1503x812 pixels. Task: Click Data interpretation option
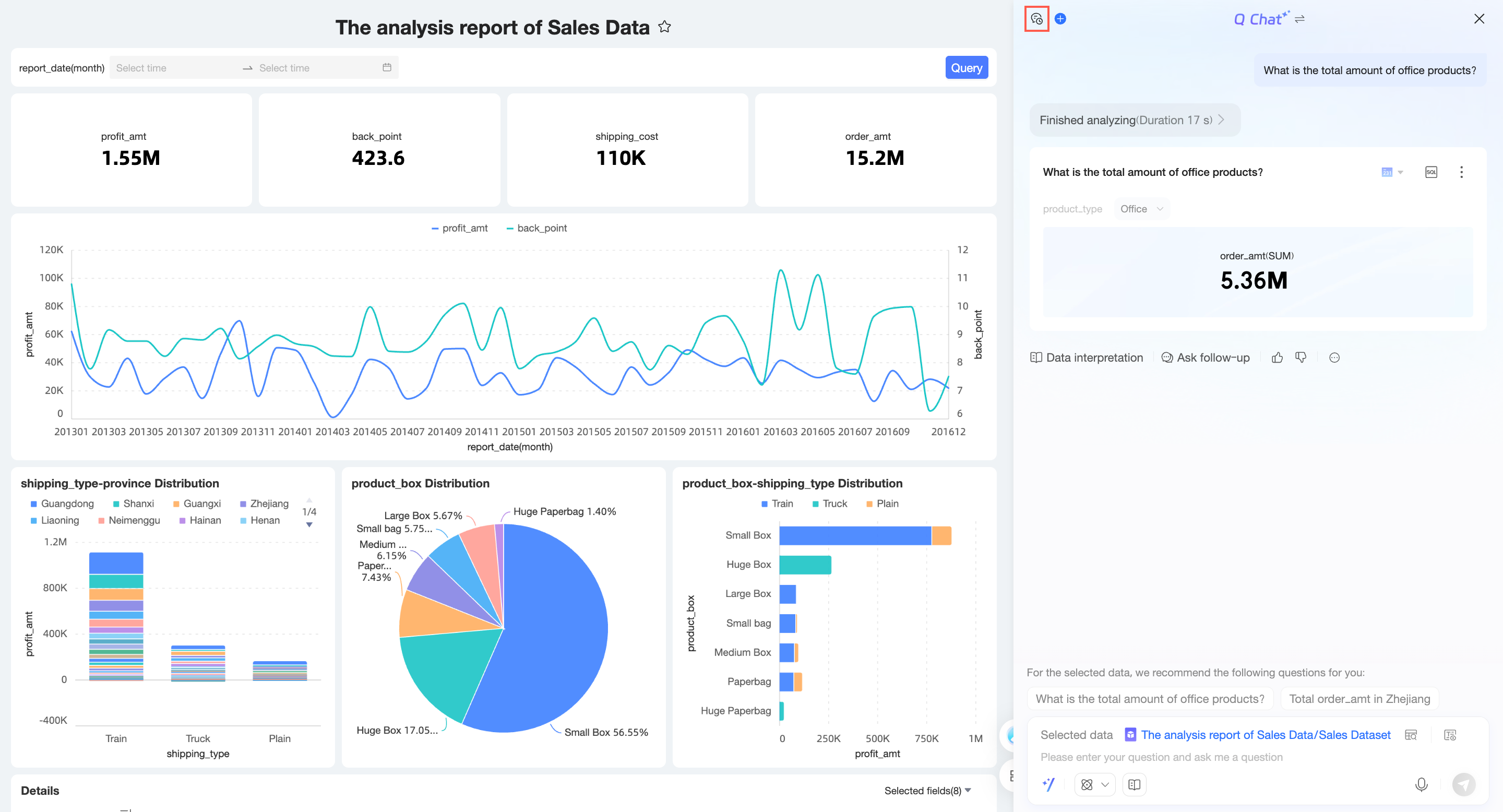[1087, 357]
